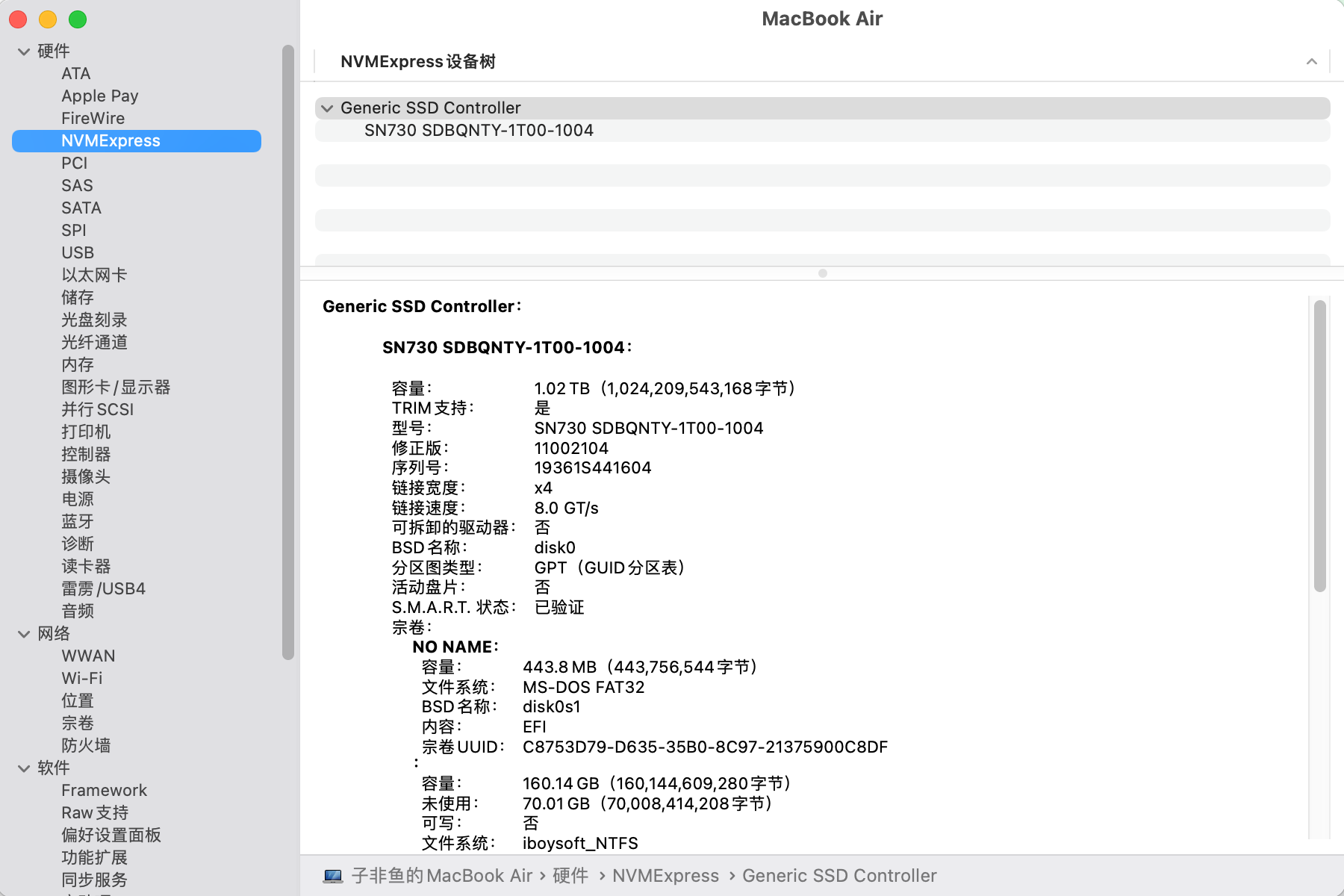The height and width of the screenshot is (896, 1344).
Task: Click the MS-DOS FAT32 file system value
Action: [x=583, y=688]
